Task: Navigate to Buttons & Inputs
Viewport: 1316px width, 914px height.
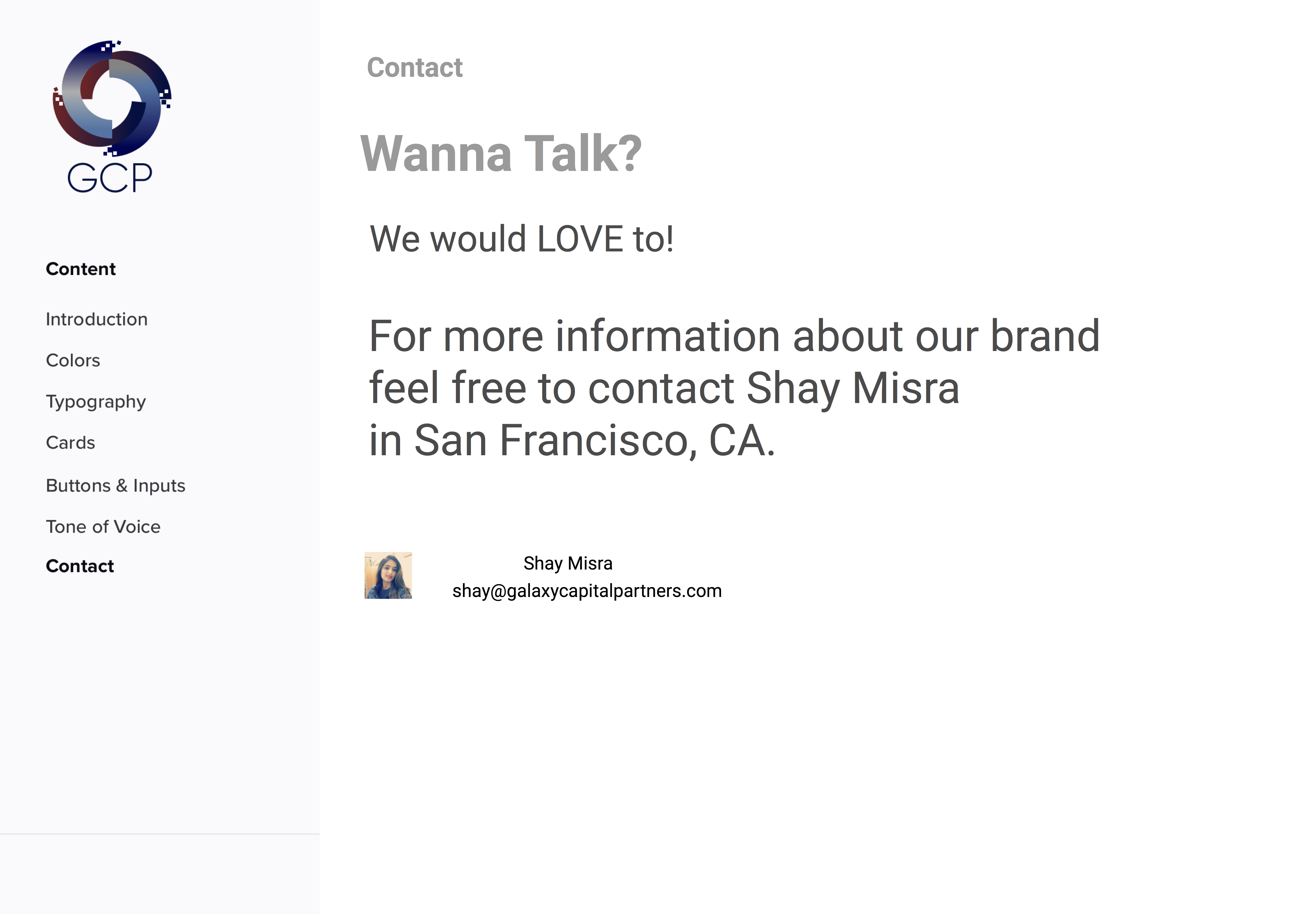Action: pos(116,486)
